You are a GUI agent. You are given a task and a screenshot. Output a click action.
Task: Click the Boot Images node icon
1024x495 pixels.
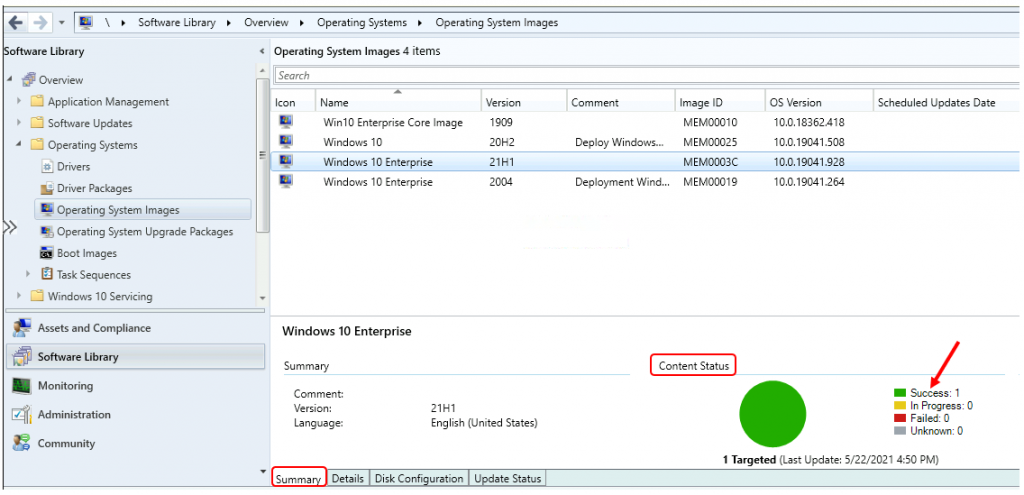[x=46, y=253]
